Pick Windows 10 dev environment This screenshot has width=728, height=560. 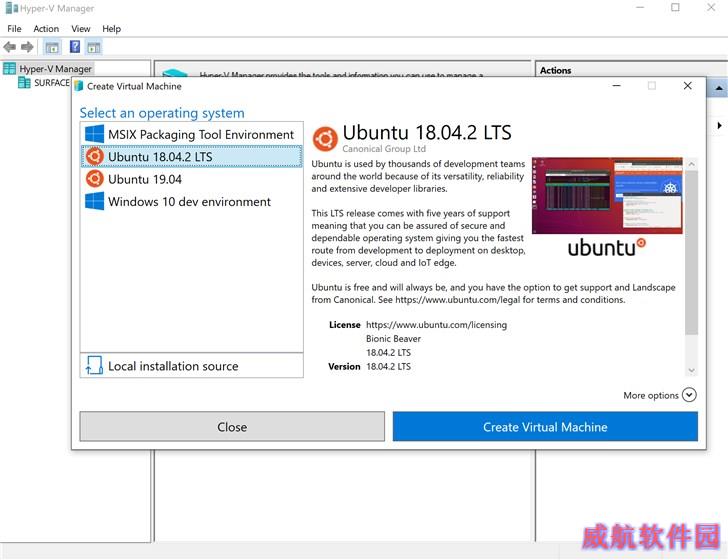pos(192,202)
